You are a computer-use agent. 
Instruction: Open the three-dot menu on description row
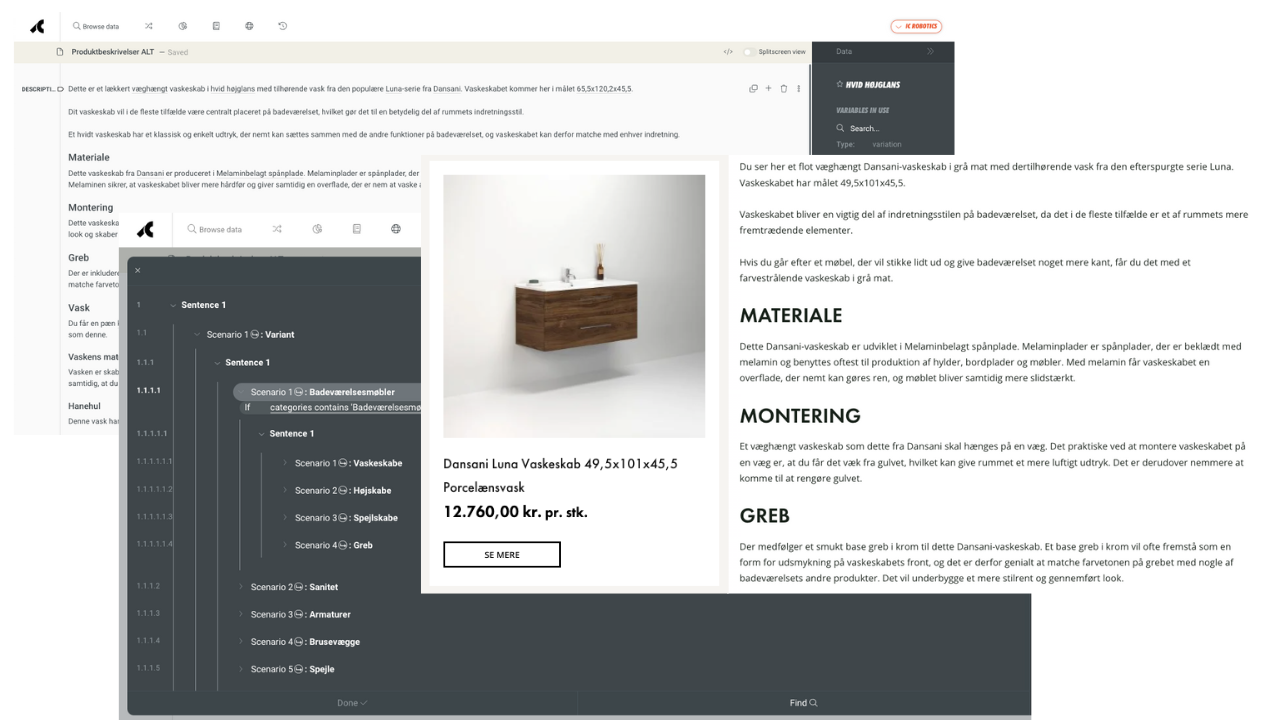pos(798,89)
